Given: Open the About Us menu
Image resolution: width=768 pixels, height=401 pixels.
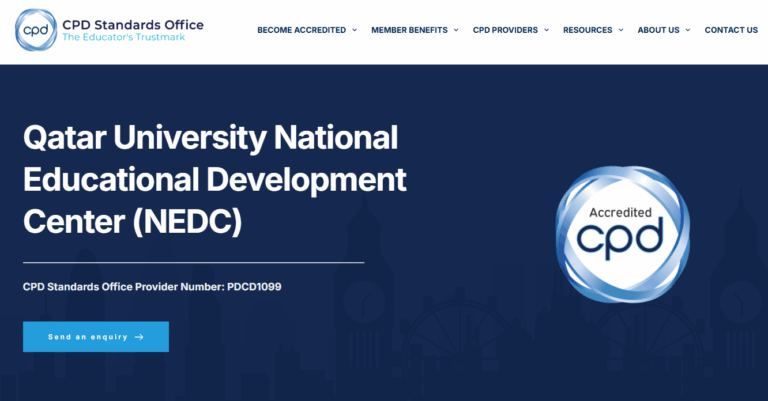Looking at the screenshot, I should (658, 30).
